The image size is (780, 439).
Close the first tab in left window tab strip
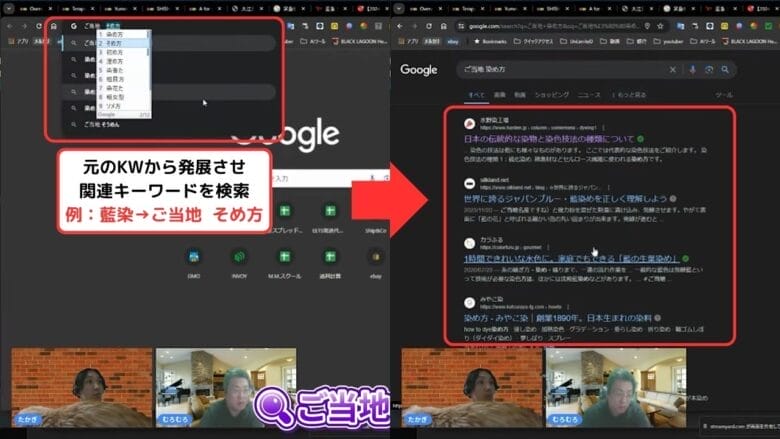(50, 8)
